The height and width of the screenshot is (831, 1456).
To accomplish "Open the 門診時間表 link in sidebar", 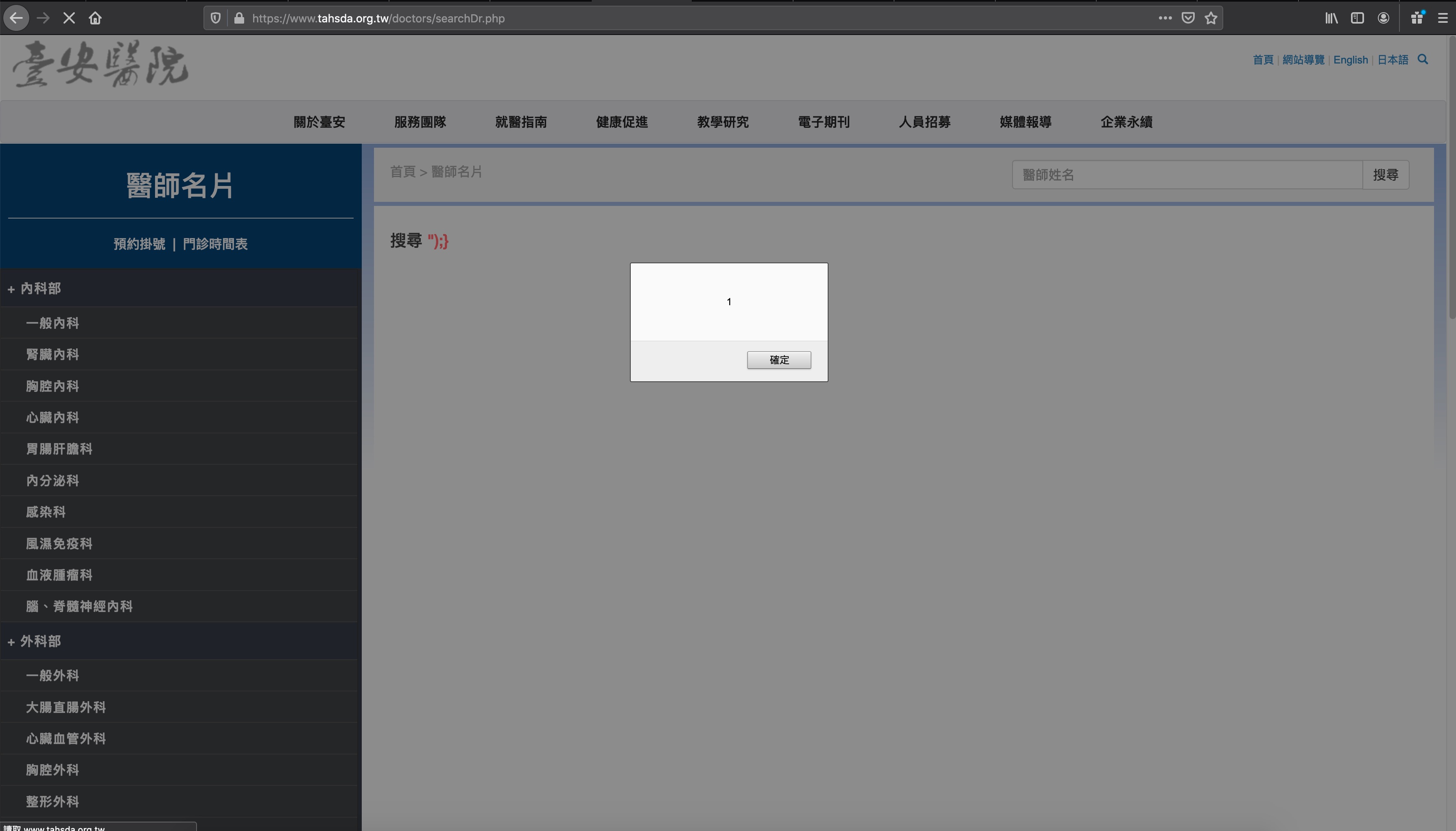I will click(x=215, y=244).
